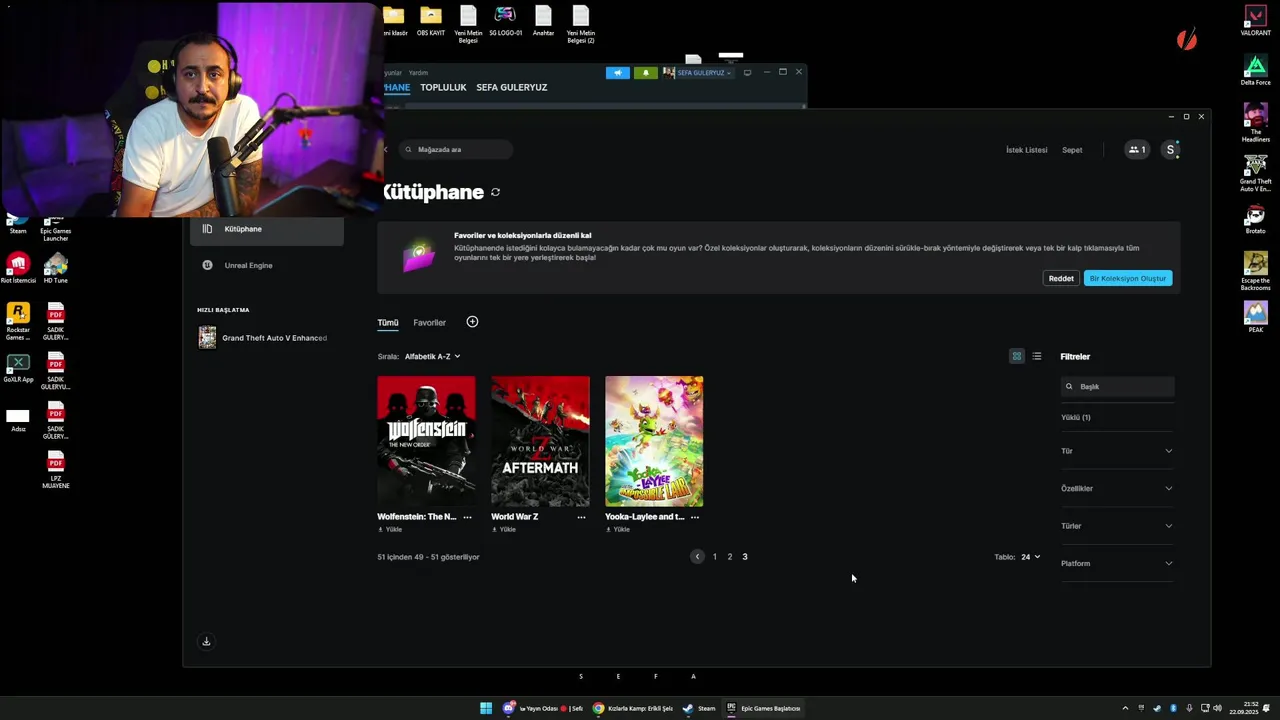Open options dots for Wolfenstein: The New Order
The width and height of the screenshot is (1280, 720).
[467, 517]
